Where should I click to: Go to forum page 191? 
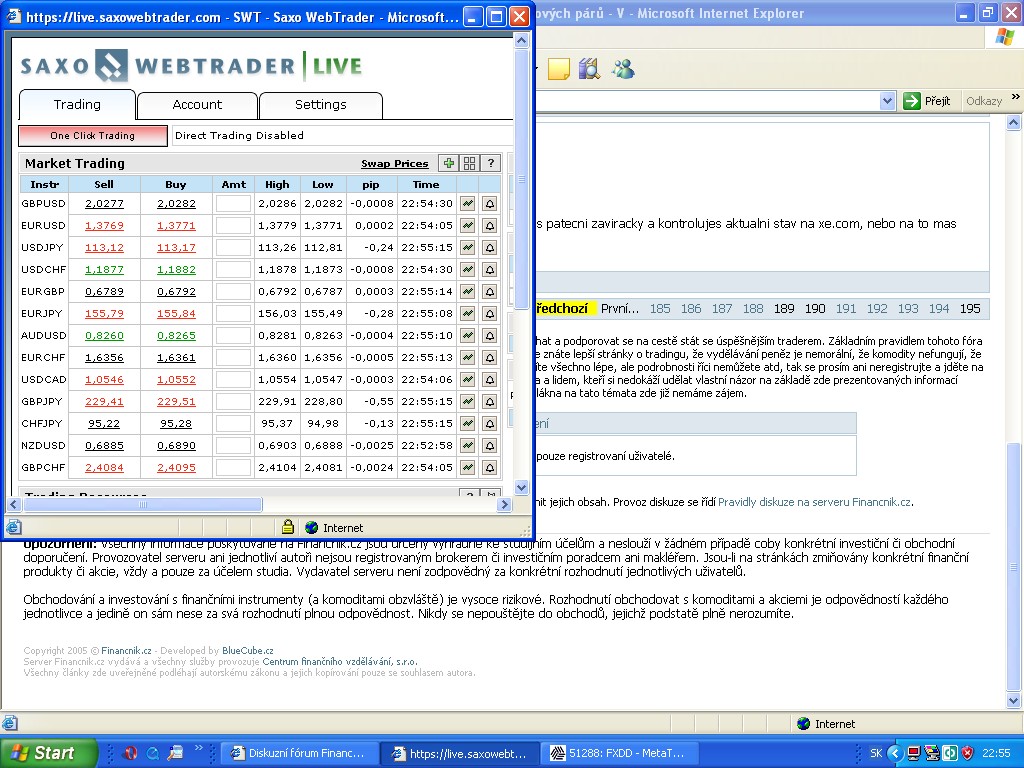pyautogui.click(x=846, y=309)
